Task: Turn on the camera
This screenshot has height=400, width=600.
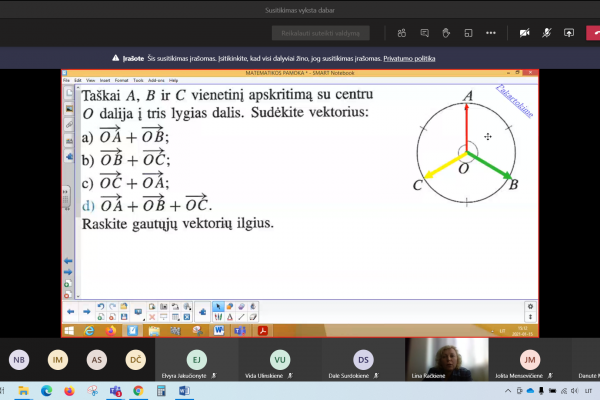Action: [524, 33]
